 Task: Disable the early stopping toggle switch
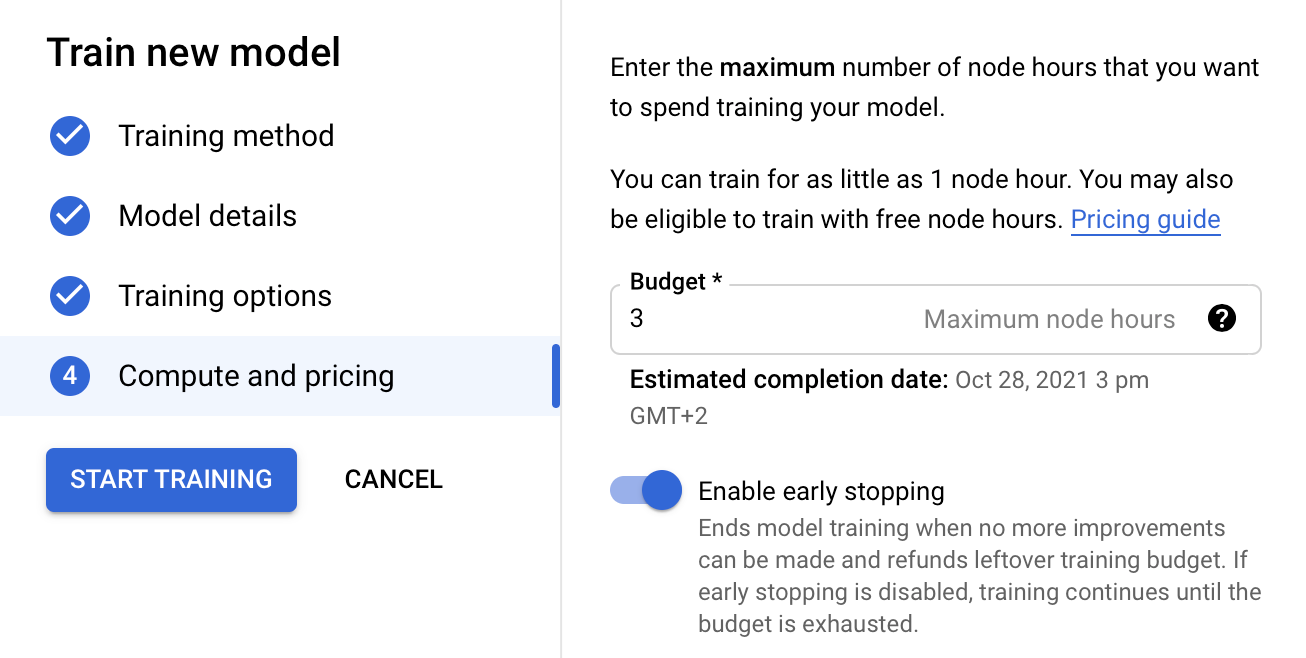(646, 491)
